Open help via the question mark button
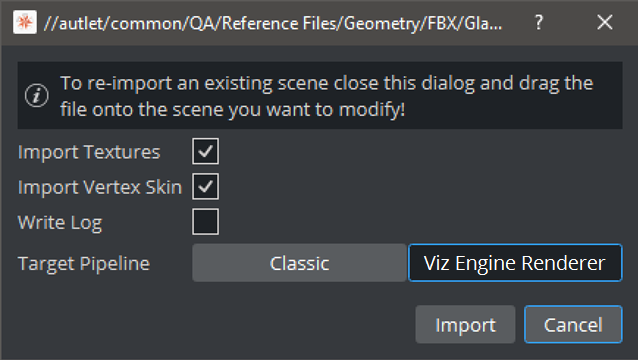This screenshot has width=638, height=360. (539, 22)
